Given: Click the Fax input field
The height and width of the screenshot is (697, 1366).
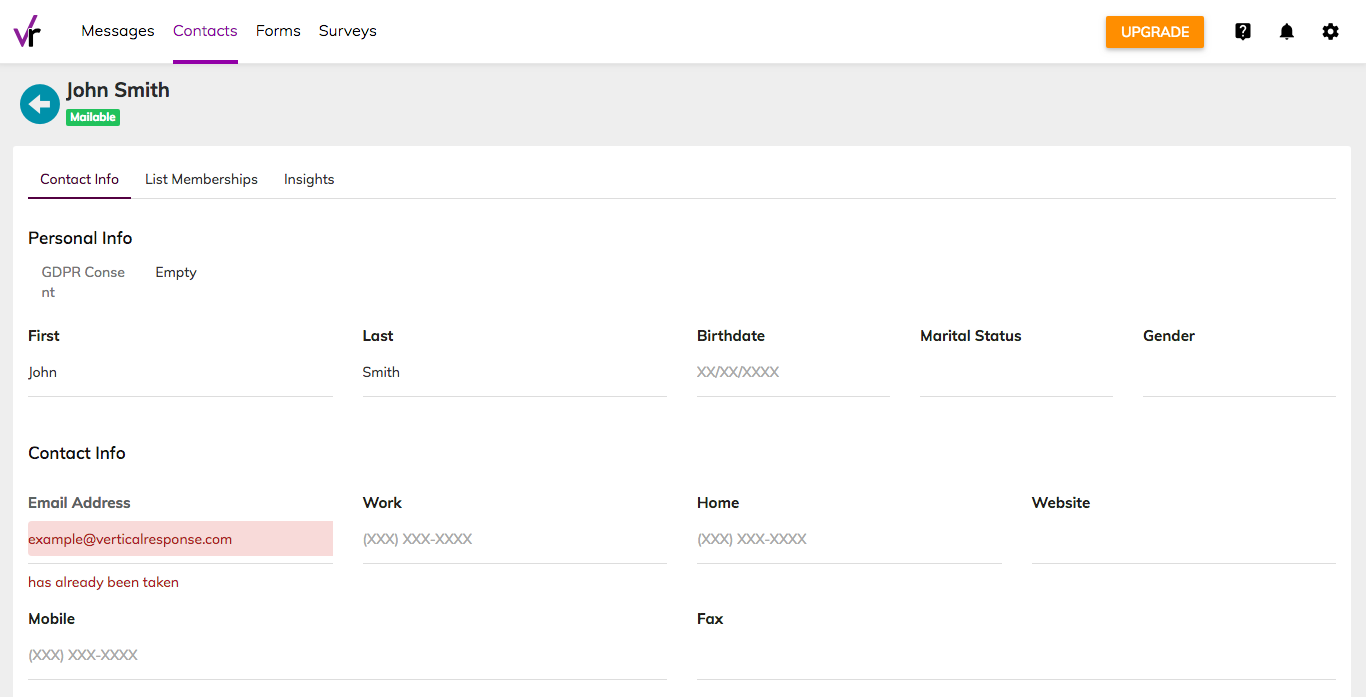Looking at the screenshot, I should point(1016,655).
